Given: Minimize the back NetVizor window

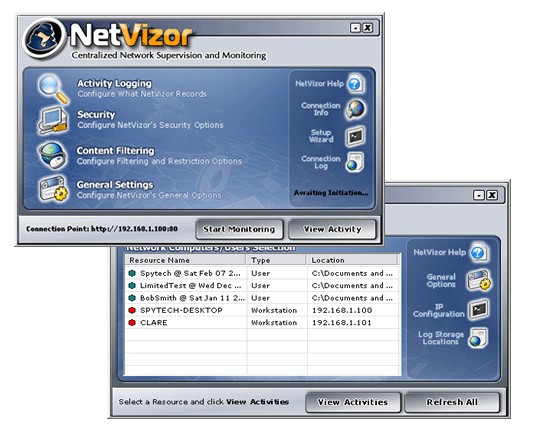Looking at the screenshot, I should [x=479, y=195].
